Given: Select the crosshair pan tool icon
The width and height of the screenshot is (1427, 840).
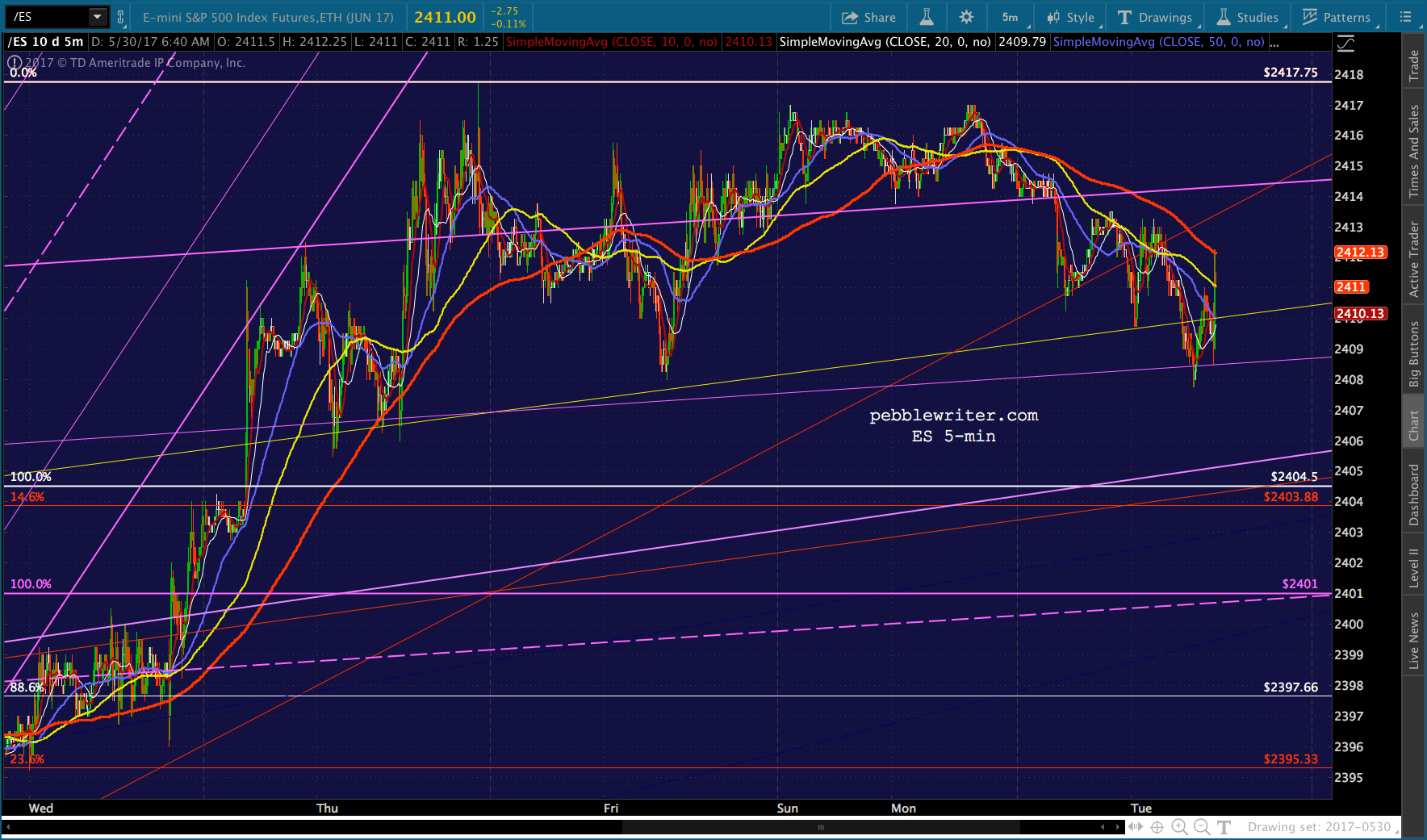Looking at the screenshot, I should pyautogui.click(x=1157, y=827).
